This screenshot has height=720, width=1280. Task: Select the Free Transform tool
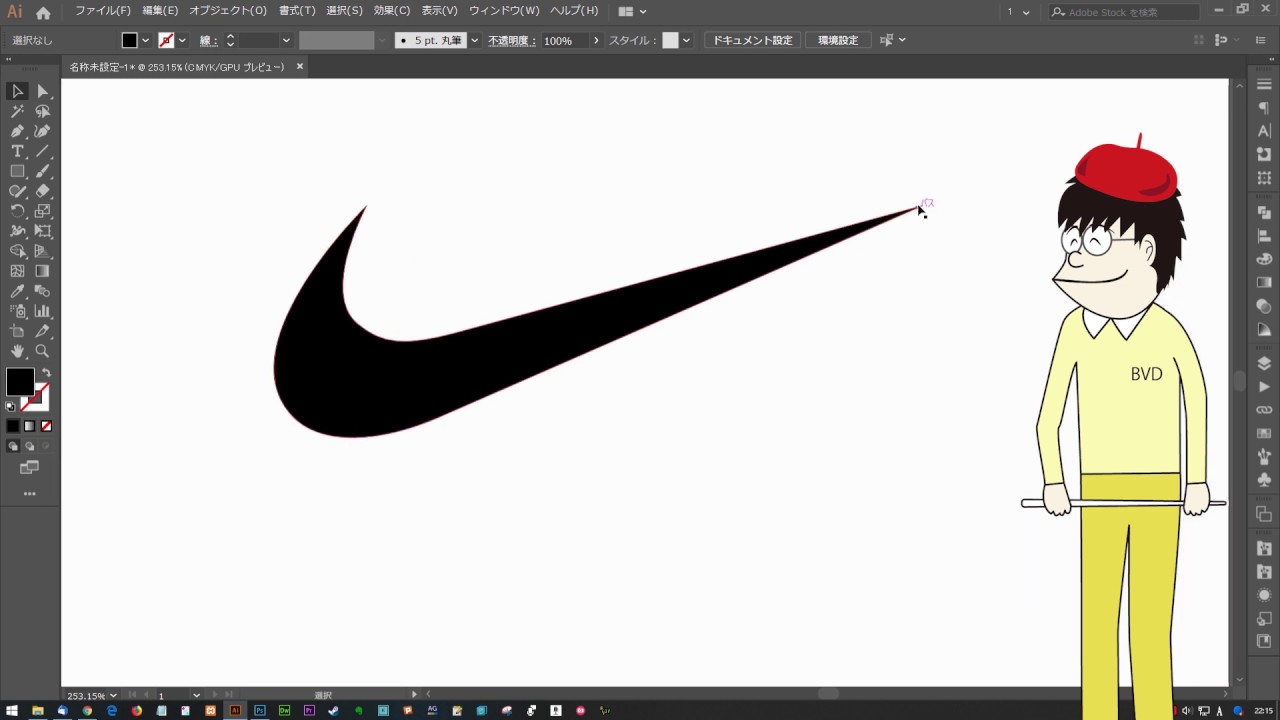tap(42, 231)
